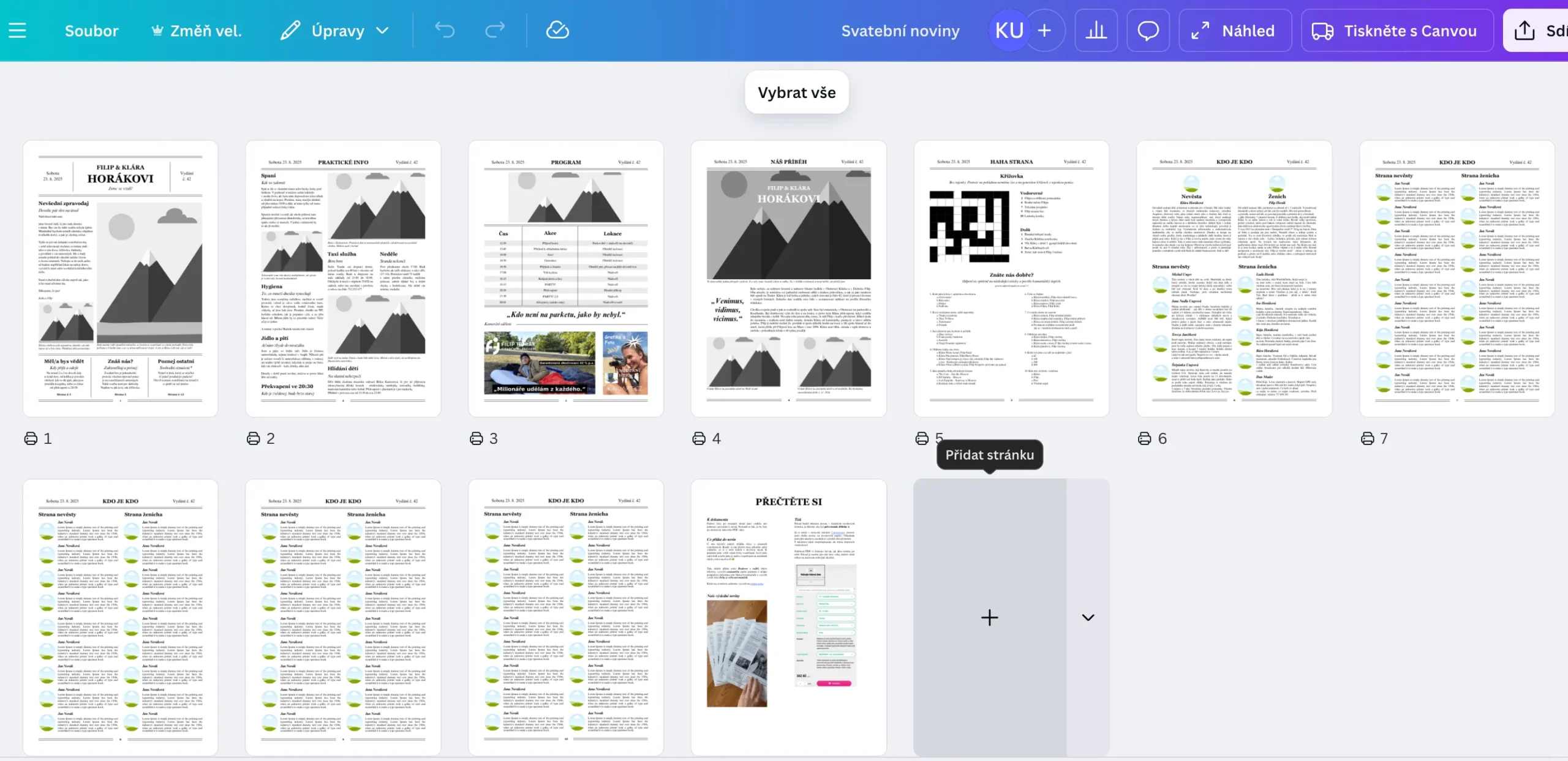The height and width of the screenshot is (761, 1568).
Task: Add a new page with plus tile
Action: click(989, 617)
